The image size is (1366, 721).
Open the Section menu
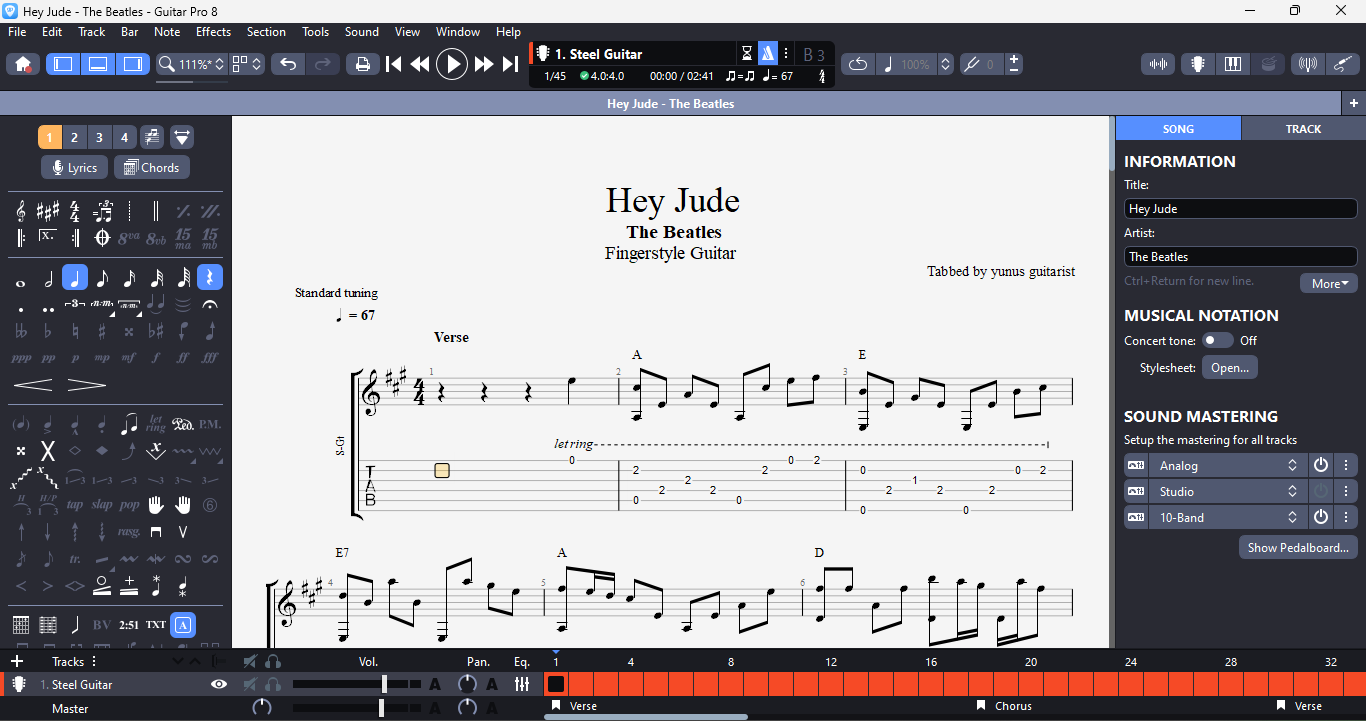tap(266, 32)
